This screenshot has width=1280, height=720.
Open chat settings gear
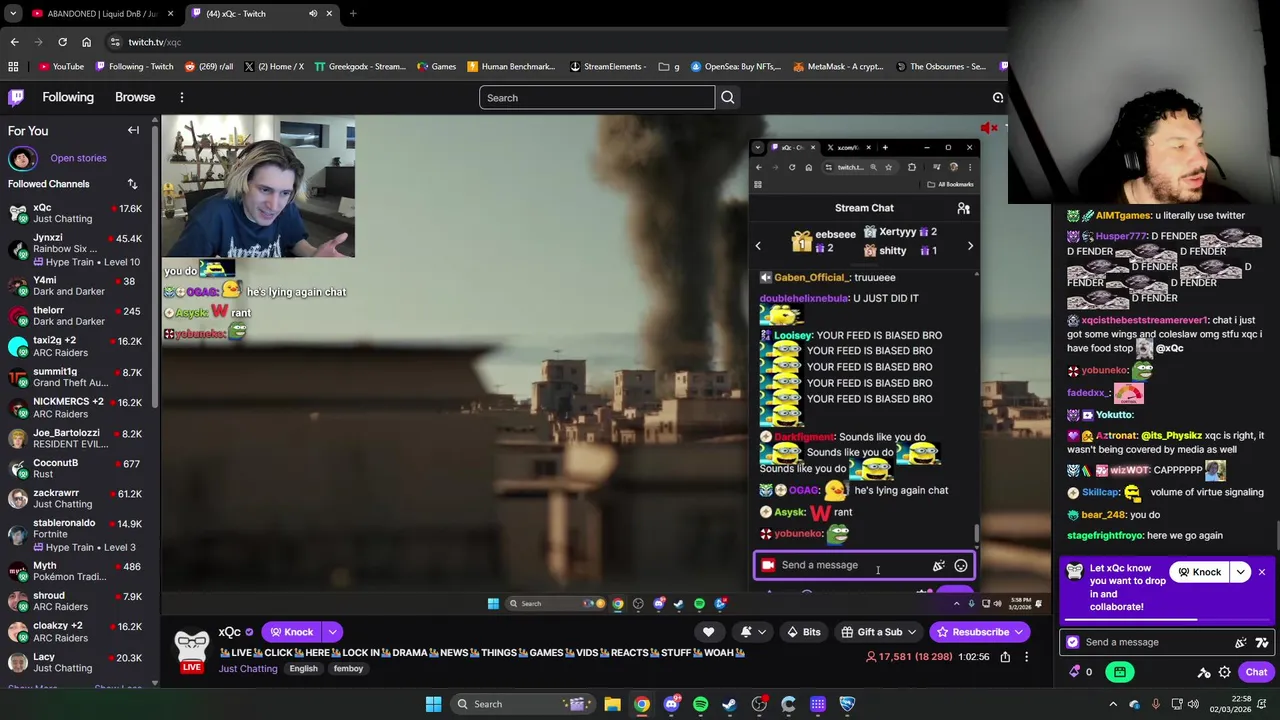click(1224, 672)
